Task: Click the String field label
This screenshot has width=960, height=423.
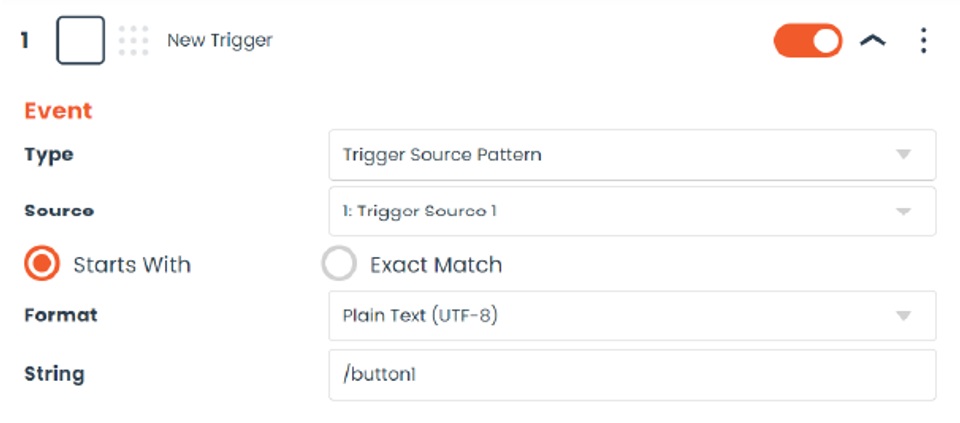Action: click(x=54, y=374)
